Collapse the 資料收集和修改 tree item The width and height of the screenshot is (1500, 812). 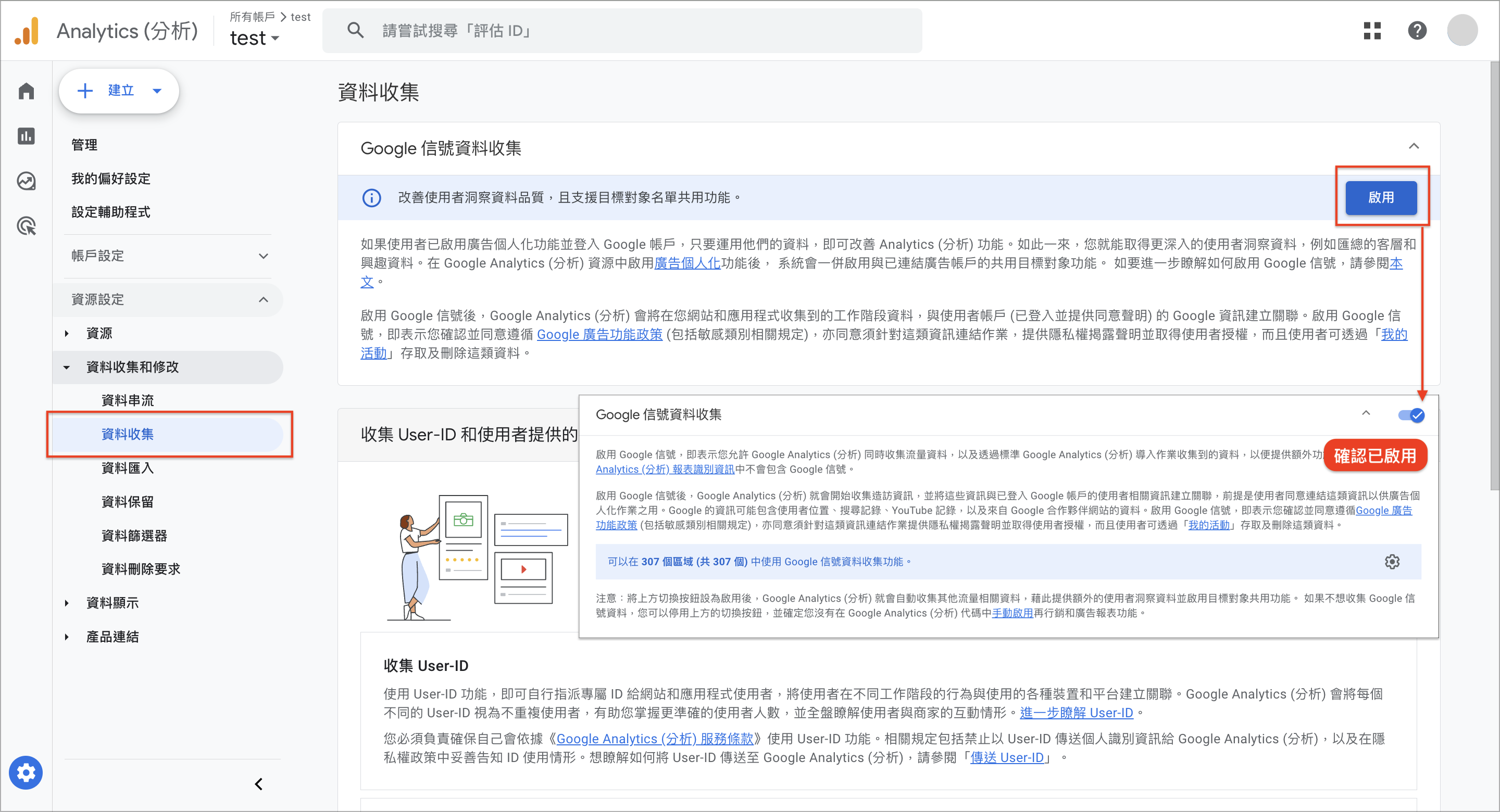[66, 367]
